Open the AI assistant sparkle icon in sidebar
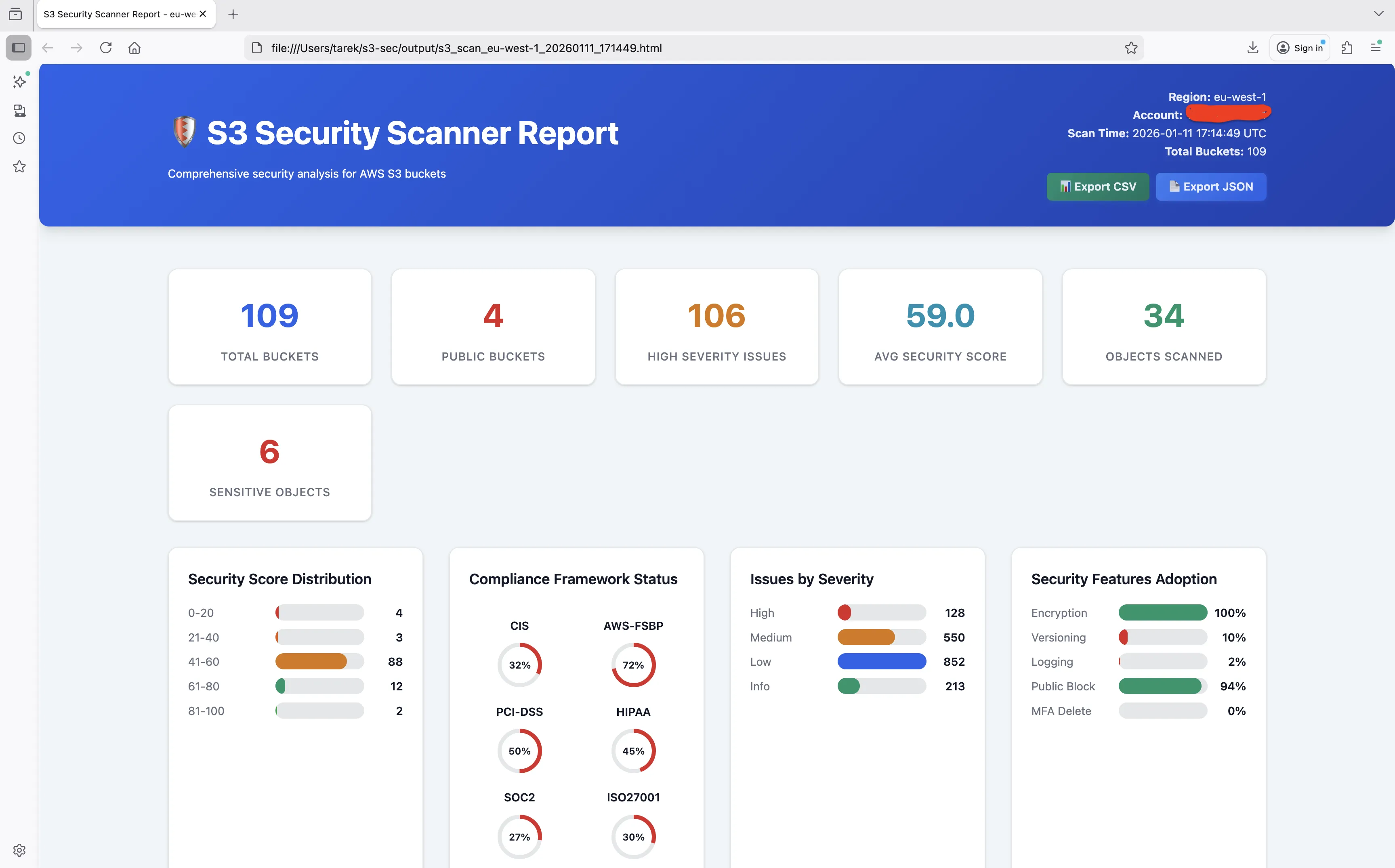Screen dimensions: 1395x868 pyautogui.click(x=19, y=82)
